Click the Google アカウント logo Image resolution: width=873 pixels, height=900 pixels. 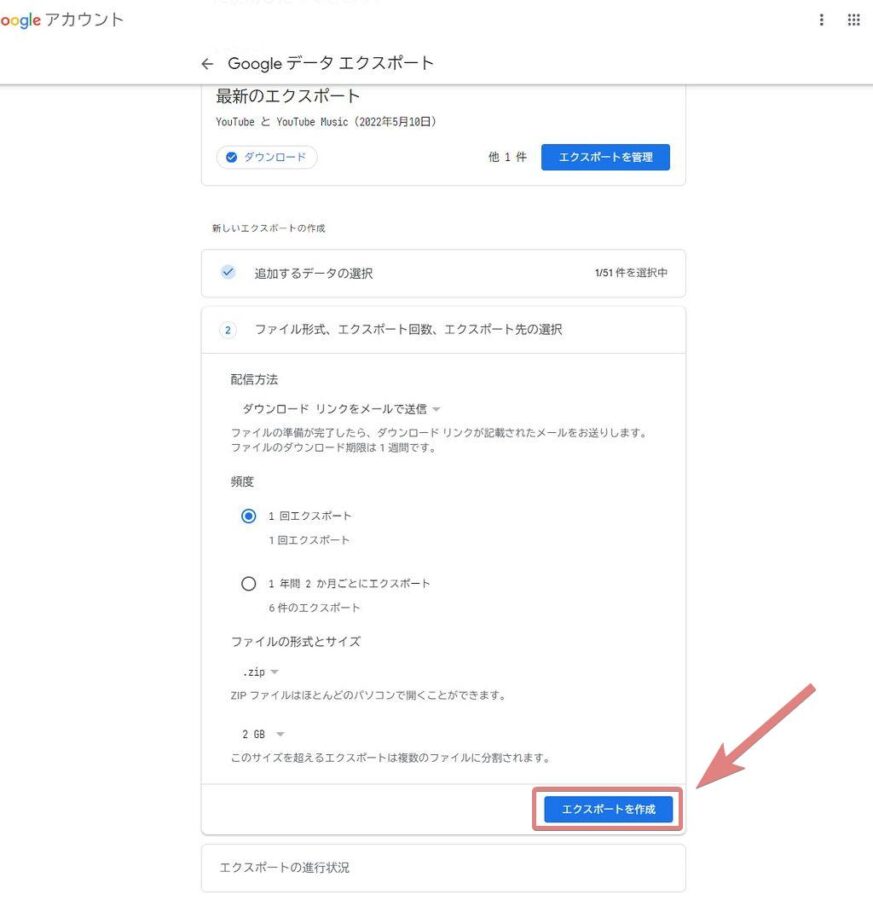tap(61, 20)
